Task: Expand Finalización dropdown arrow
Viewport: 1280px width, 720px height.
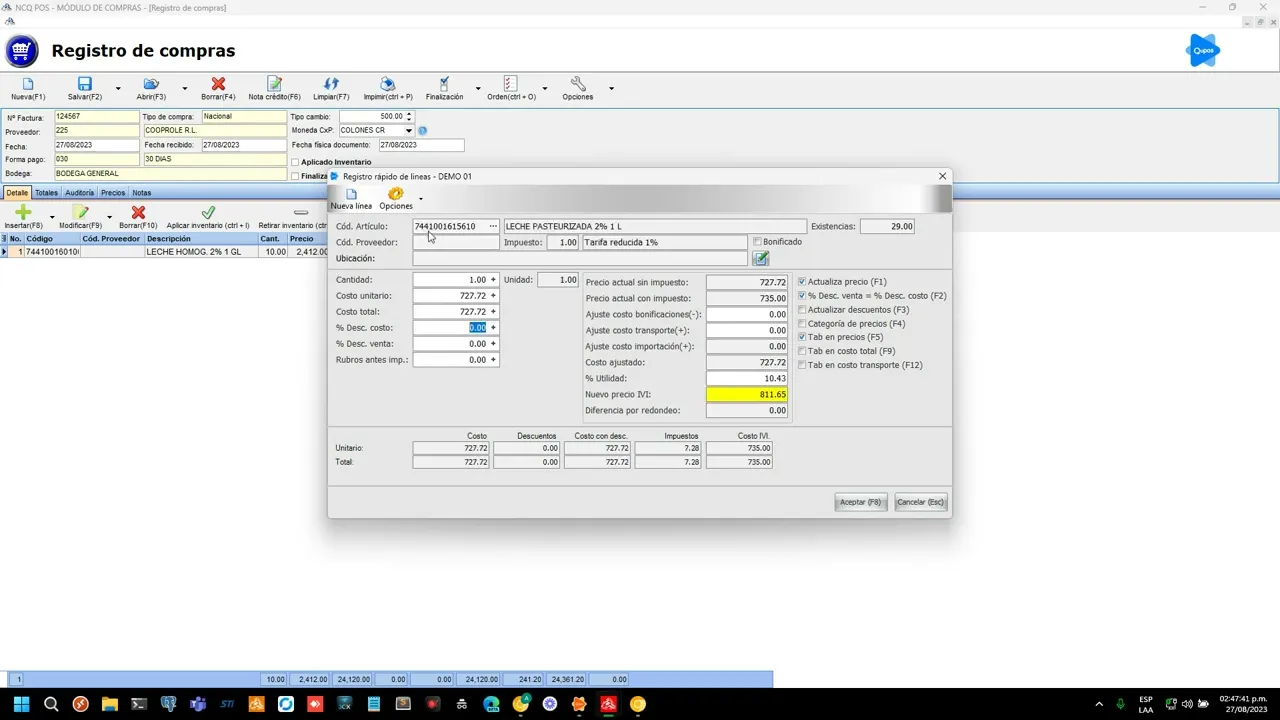Action: click(x=478, y=89)
